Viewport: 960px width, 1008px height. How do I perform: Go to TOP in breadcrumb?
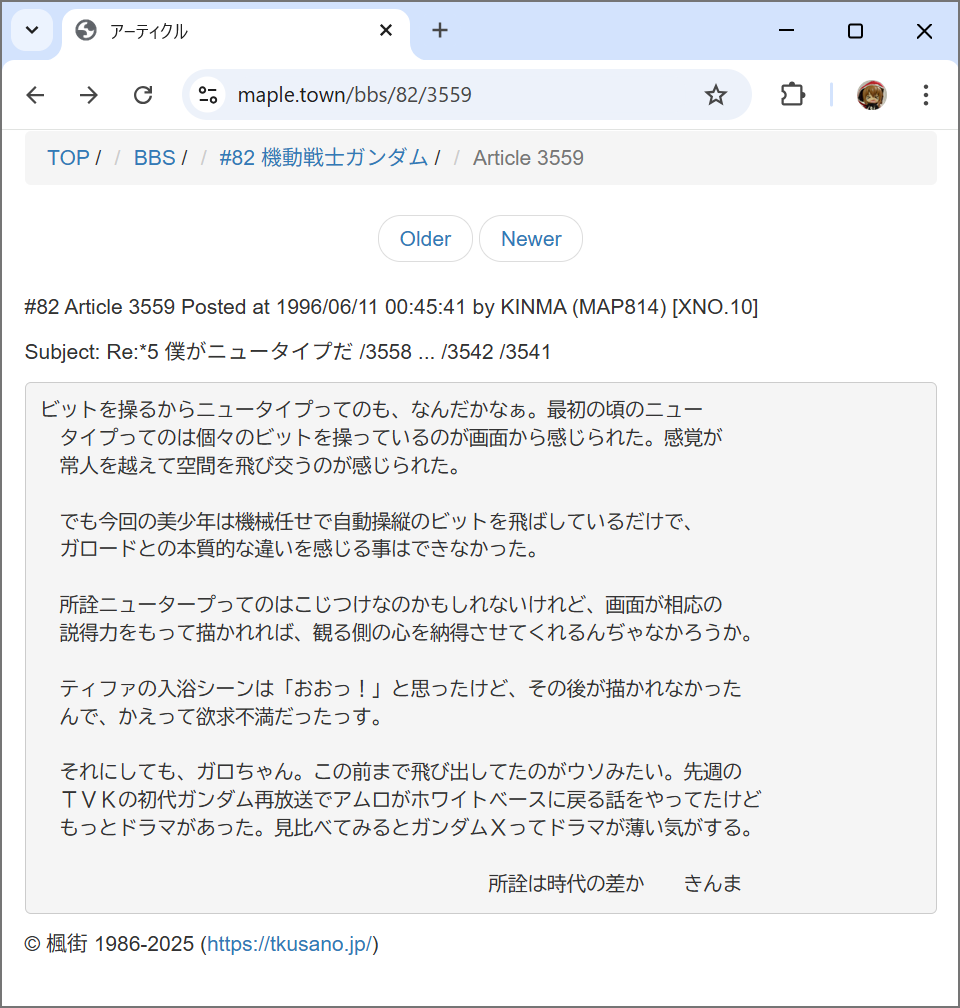(x=68, y=158)
